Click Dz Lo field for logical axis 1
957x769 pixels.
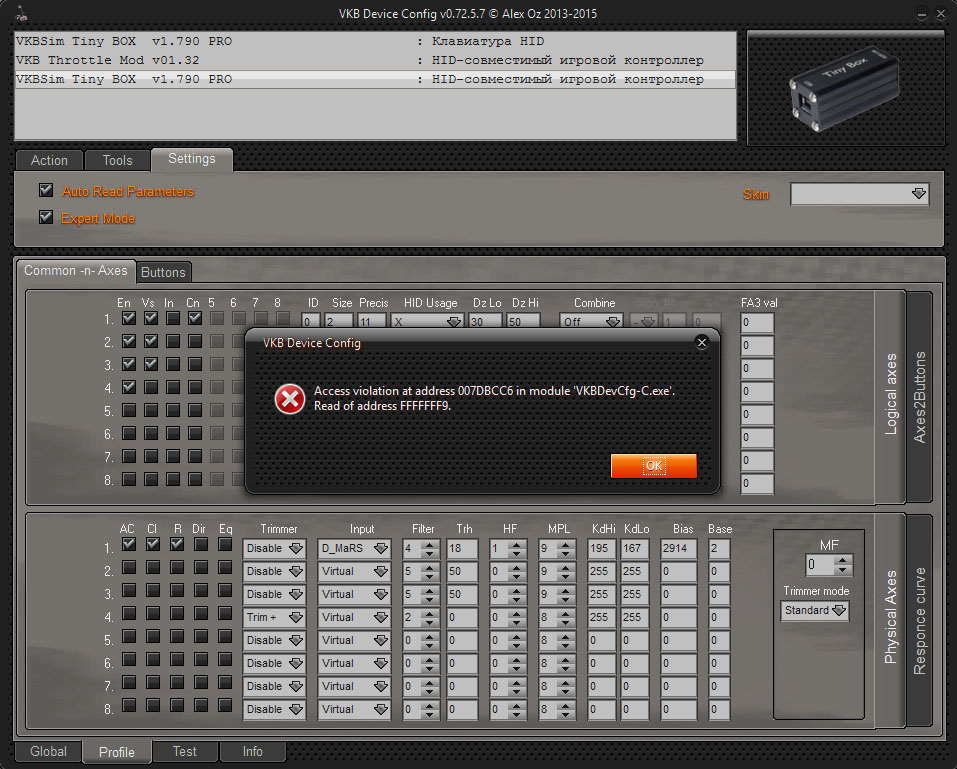click(485, 322)
